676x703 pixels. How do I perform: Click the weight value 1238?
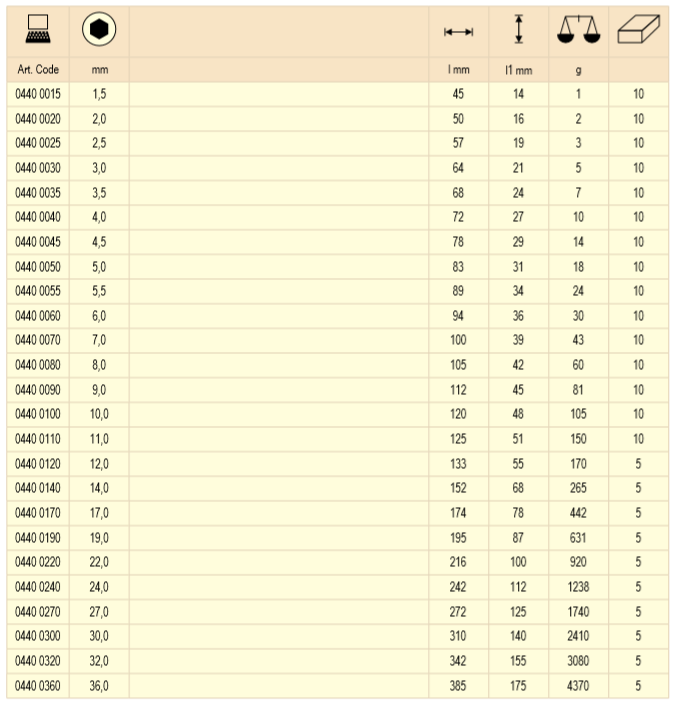[578, 587]
